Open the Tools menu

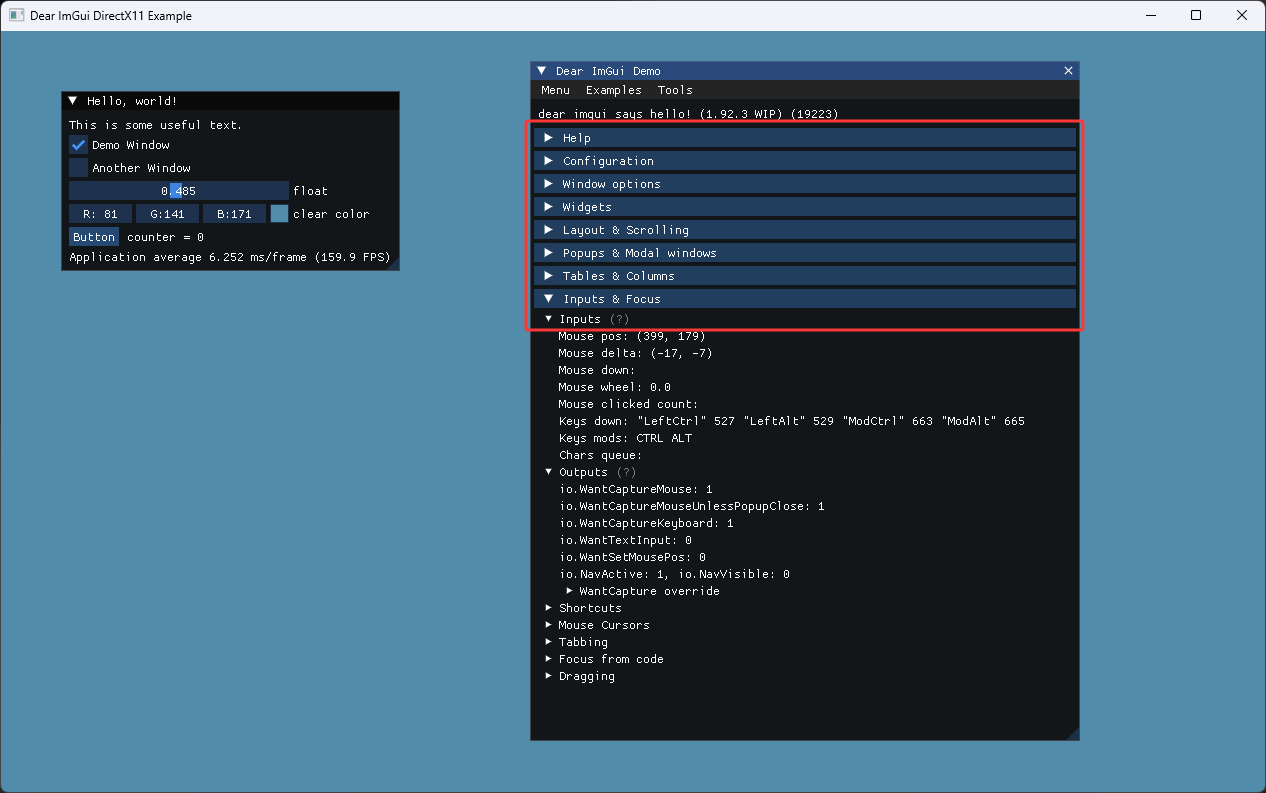pos(675,90)
